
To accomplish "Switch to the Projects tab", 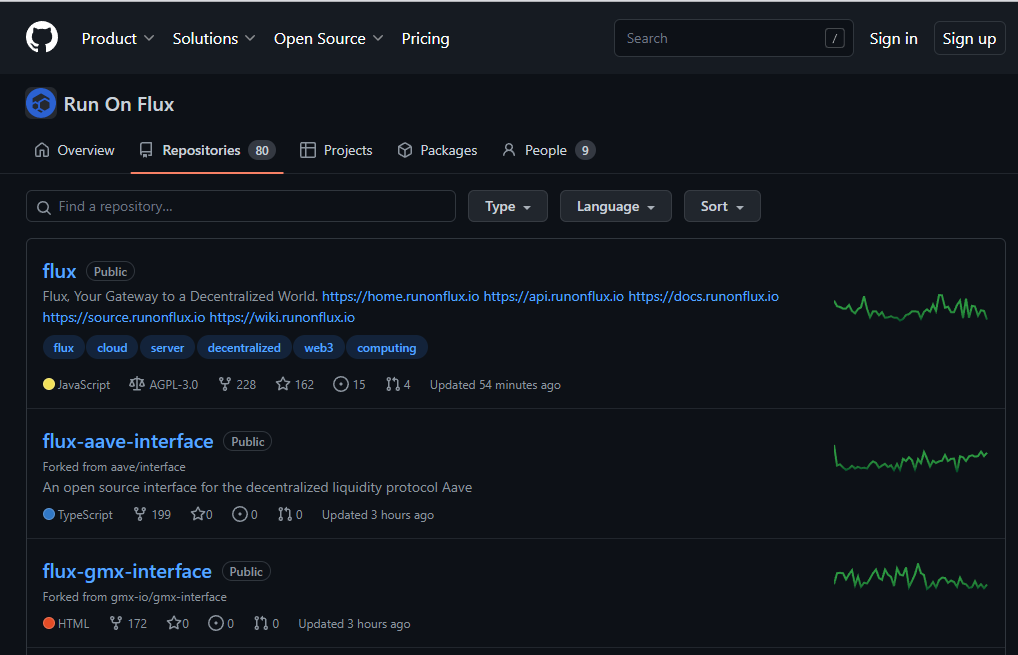I will point(336,150).
